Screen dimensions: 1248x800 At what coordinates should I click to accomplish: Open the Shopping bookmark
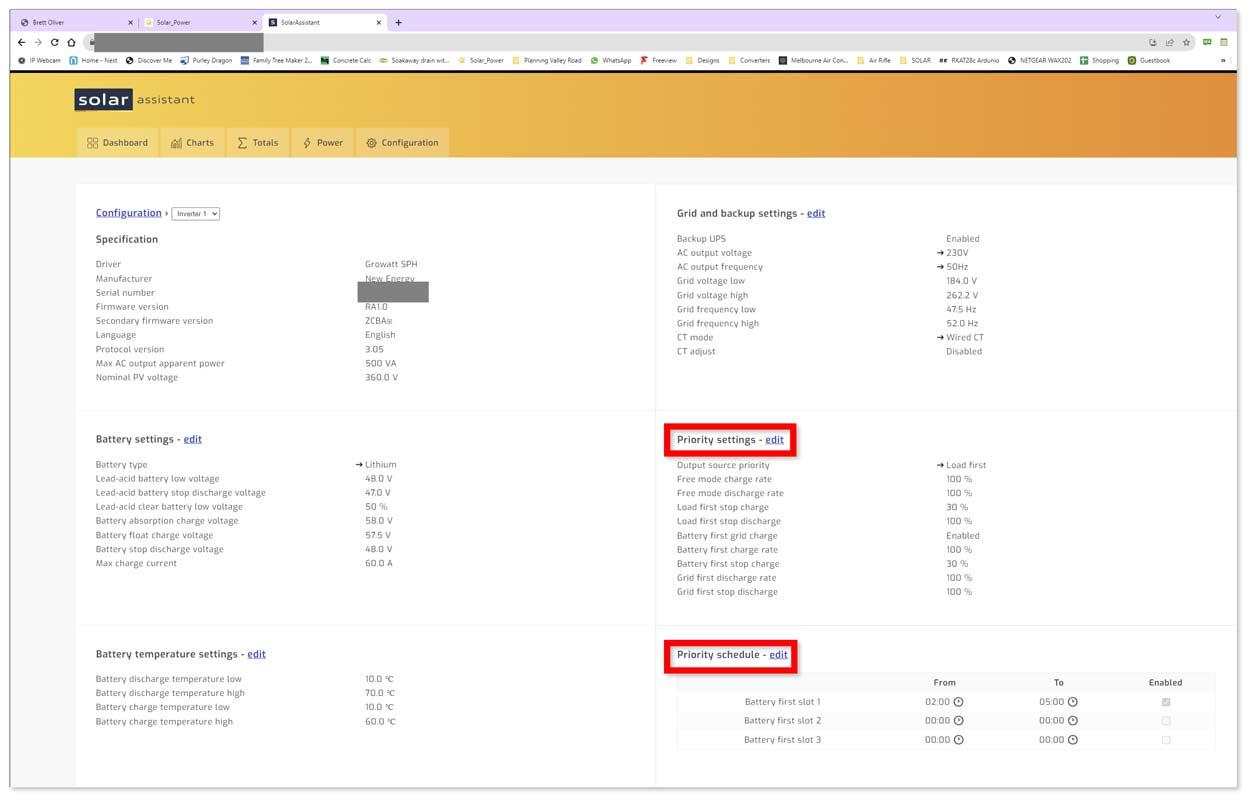pyautogui.click(x=1100, y=60)
